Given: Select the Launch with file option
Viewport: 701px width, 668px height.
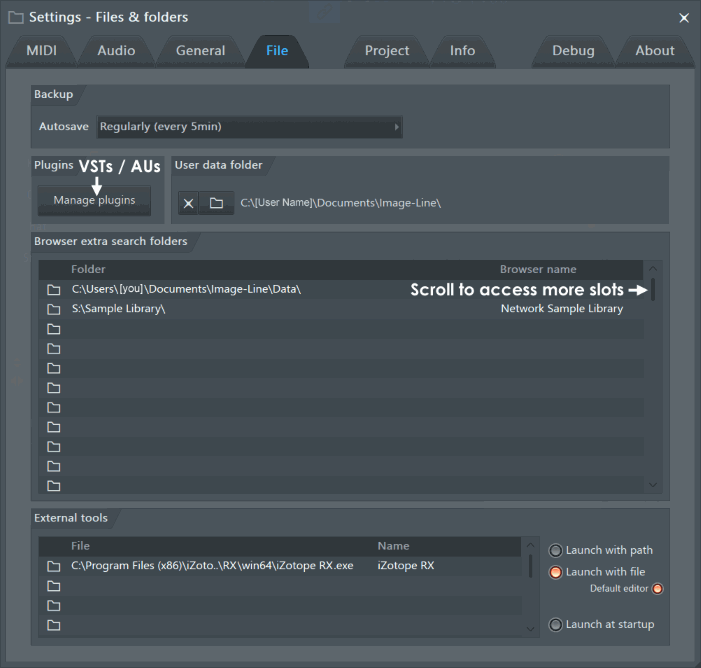Looking at the screenshot, I should (556, 572).
